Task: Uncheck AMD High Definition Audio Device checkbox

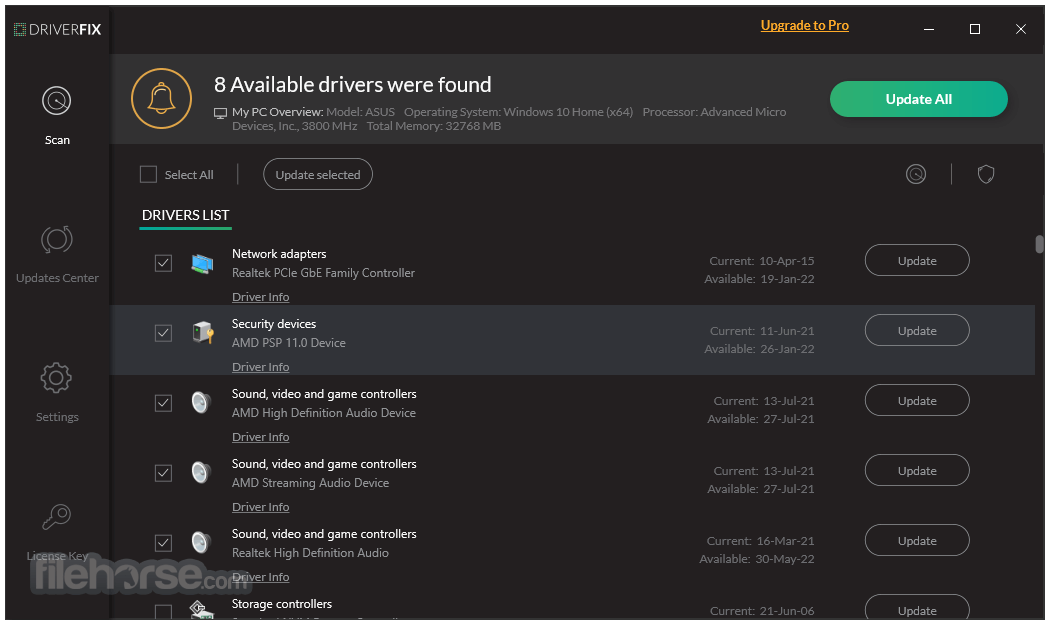Action: [163, 403]
